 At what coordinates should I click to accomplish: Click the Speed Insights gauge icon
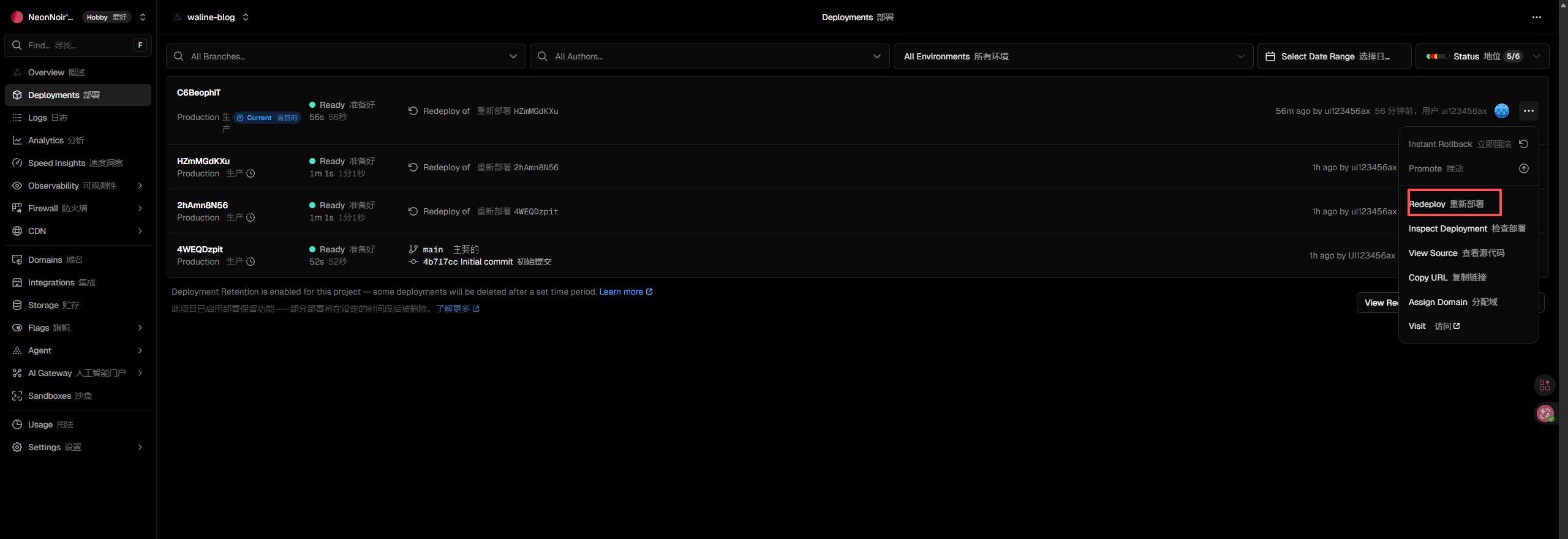coord(17,163)
